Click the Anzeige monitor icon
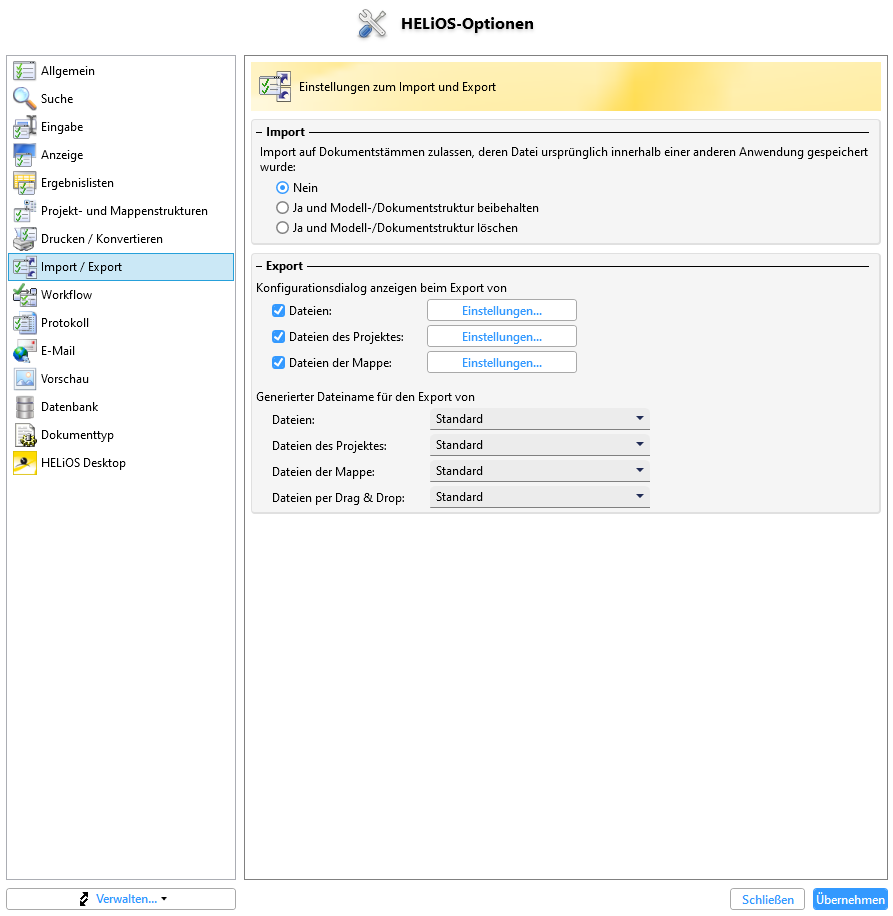 (x=25, y=155)
